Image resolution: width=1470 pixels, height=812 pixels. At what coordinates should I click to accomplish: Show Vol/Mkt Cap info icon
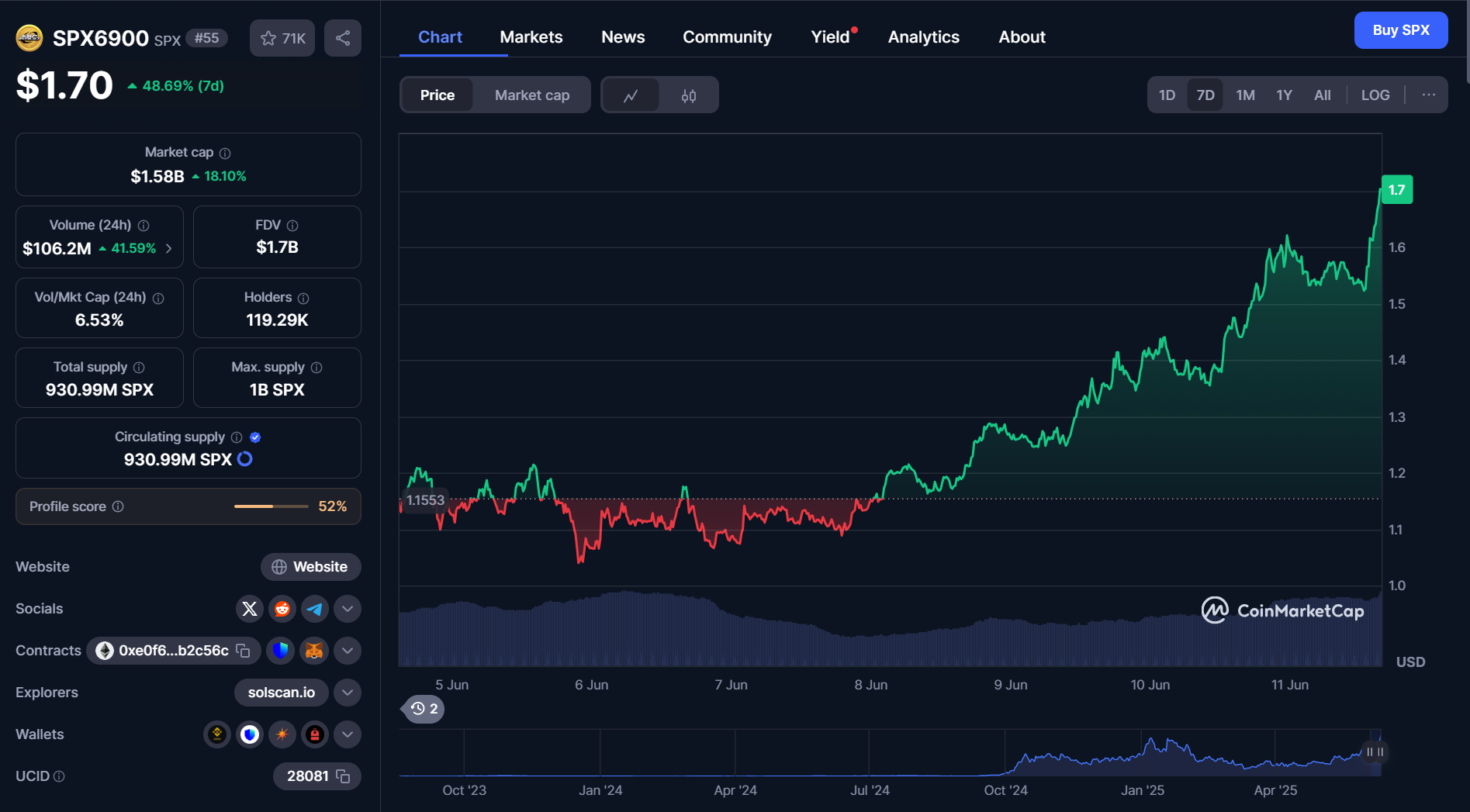click(x=158, y=299)
